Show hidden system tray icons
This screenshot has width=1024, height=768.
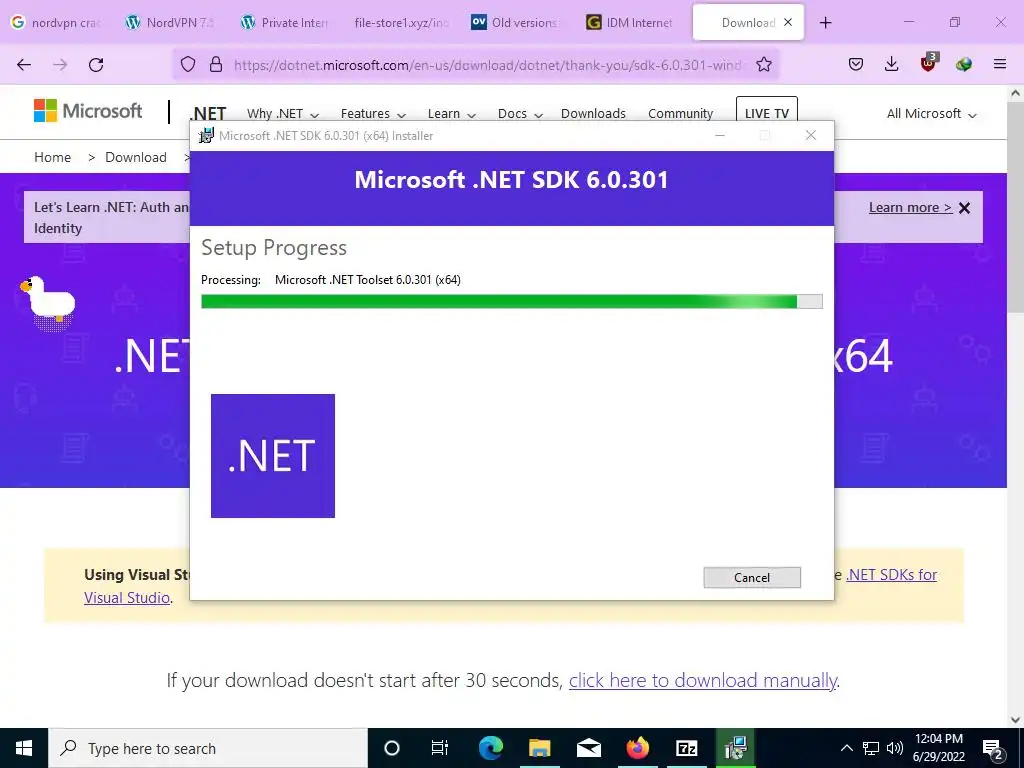pyautogui.click(x=846, y=748)
